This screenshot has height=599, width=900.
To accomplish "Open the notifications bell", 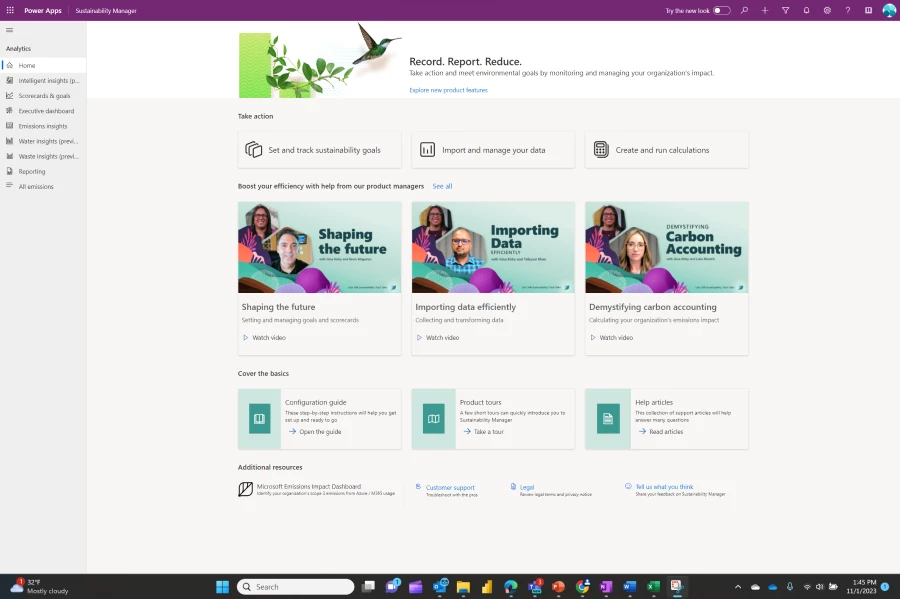I will [x=806, y=10].
